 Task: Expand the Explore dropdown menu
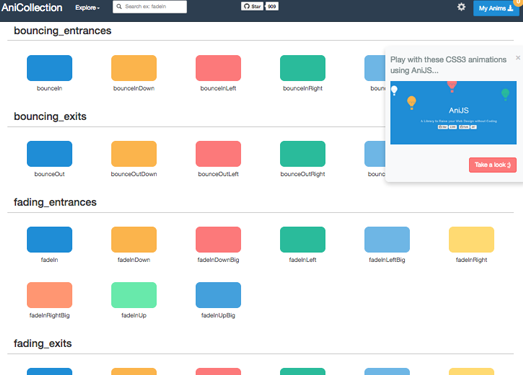click(87, 8)
